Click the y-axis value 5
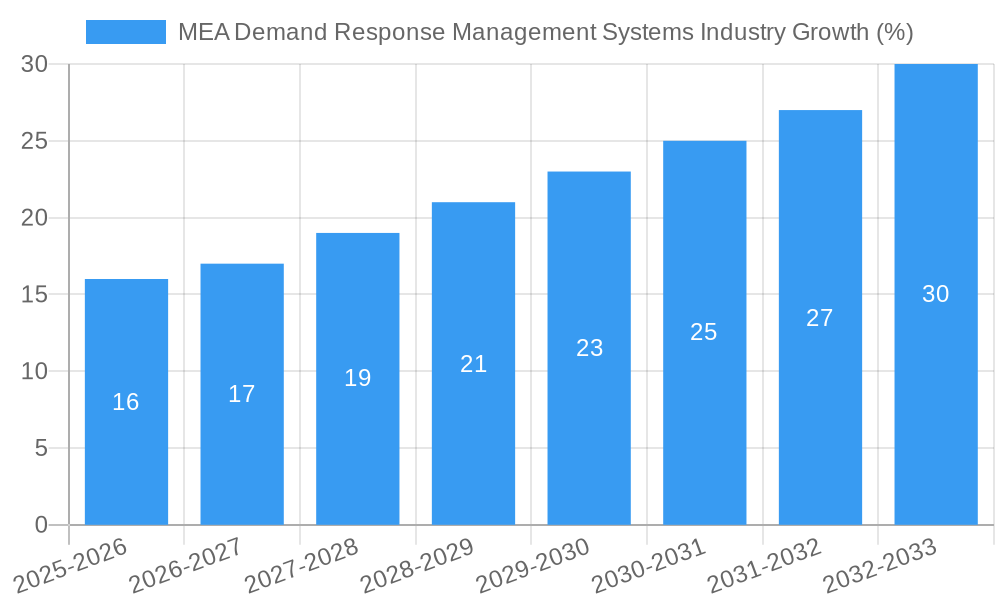 tap(41, 448)
